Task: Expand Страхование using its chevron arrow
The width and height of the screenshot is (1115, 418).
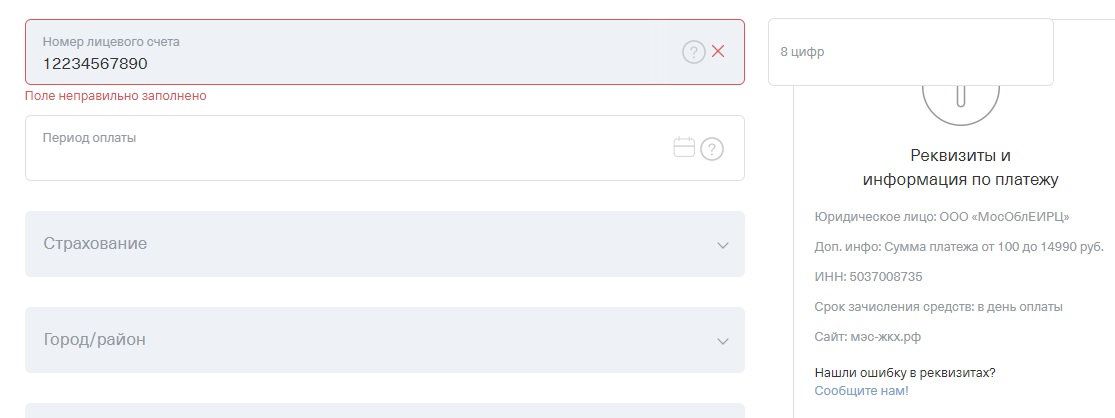Action: [x=723, y=245]
